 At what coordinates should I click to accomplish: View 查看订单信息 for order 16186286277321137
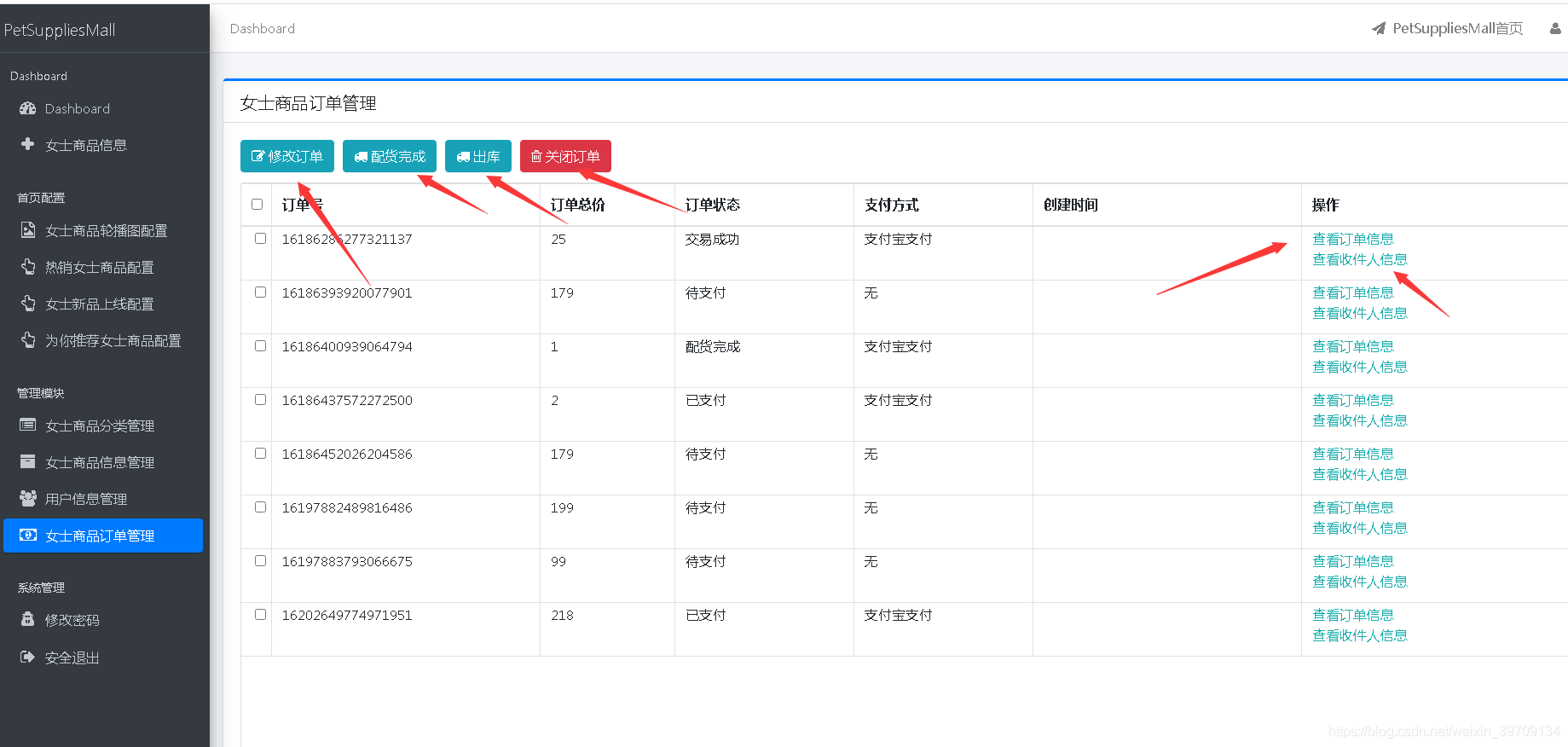click(x=1353, y=239)
